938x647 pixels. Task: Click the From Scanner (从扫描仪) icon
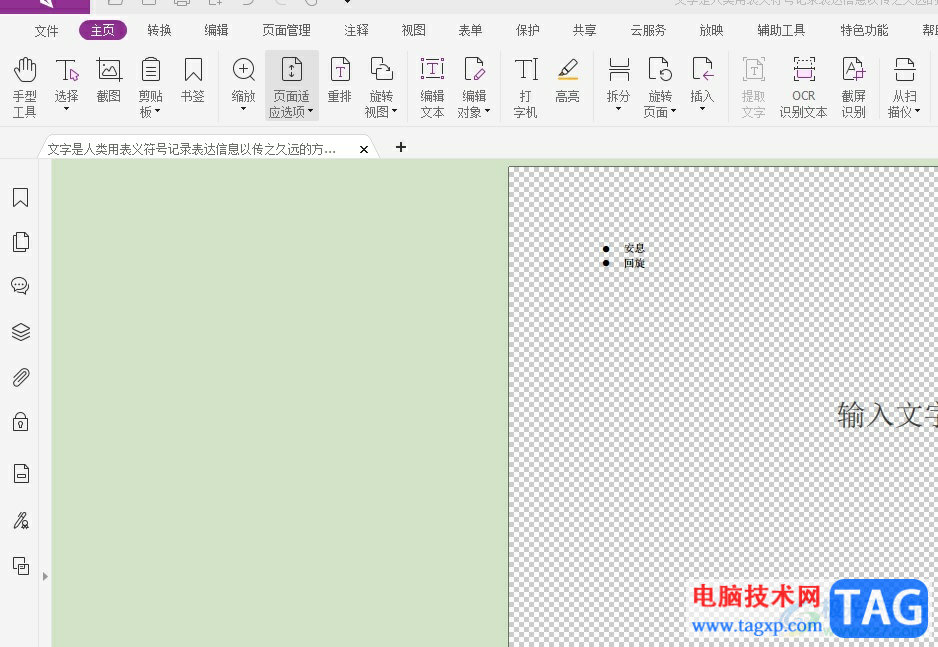pos(904,70)
